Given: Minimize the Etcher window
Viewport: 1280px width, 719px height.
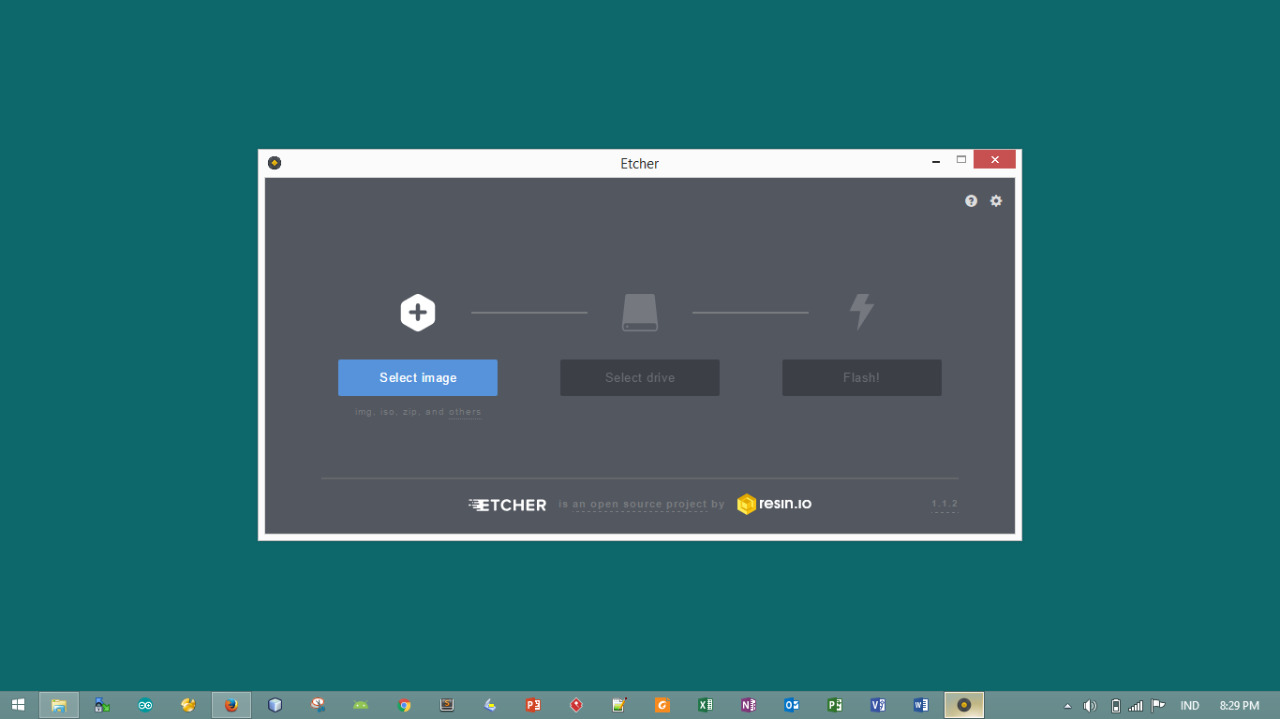Looking at the screenshot, I should click(936, 160).
